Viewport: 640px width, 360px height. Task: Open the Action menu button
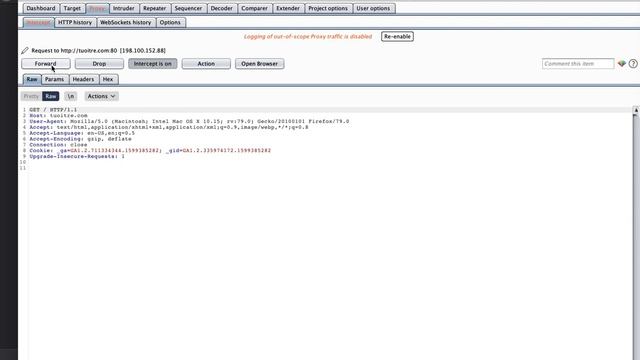pos(206,64)
